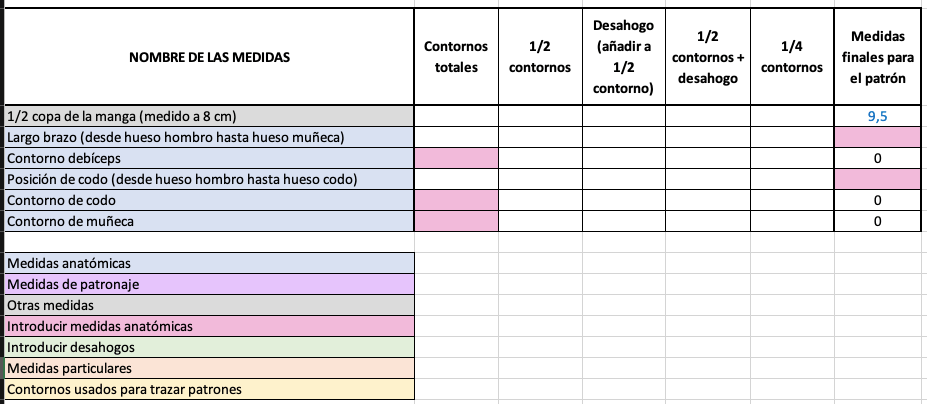Viewport: 927px width, 404px height.
Task: Select the Medidas particulares legend cell
Action: coord(209,369)
